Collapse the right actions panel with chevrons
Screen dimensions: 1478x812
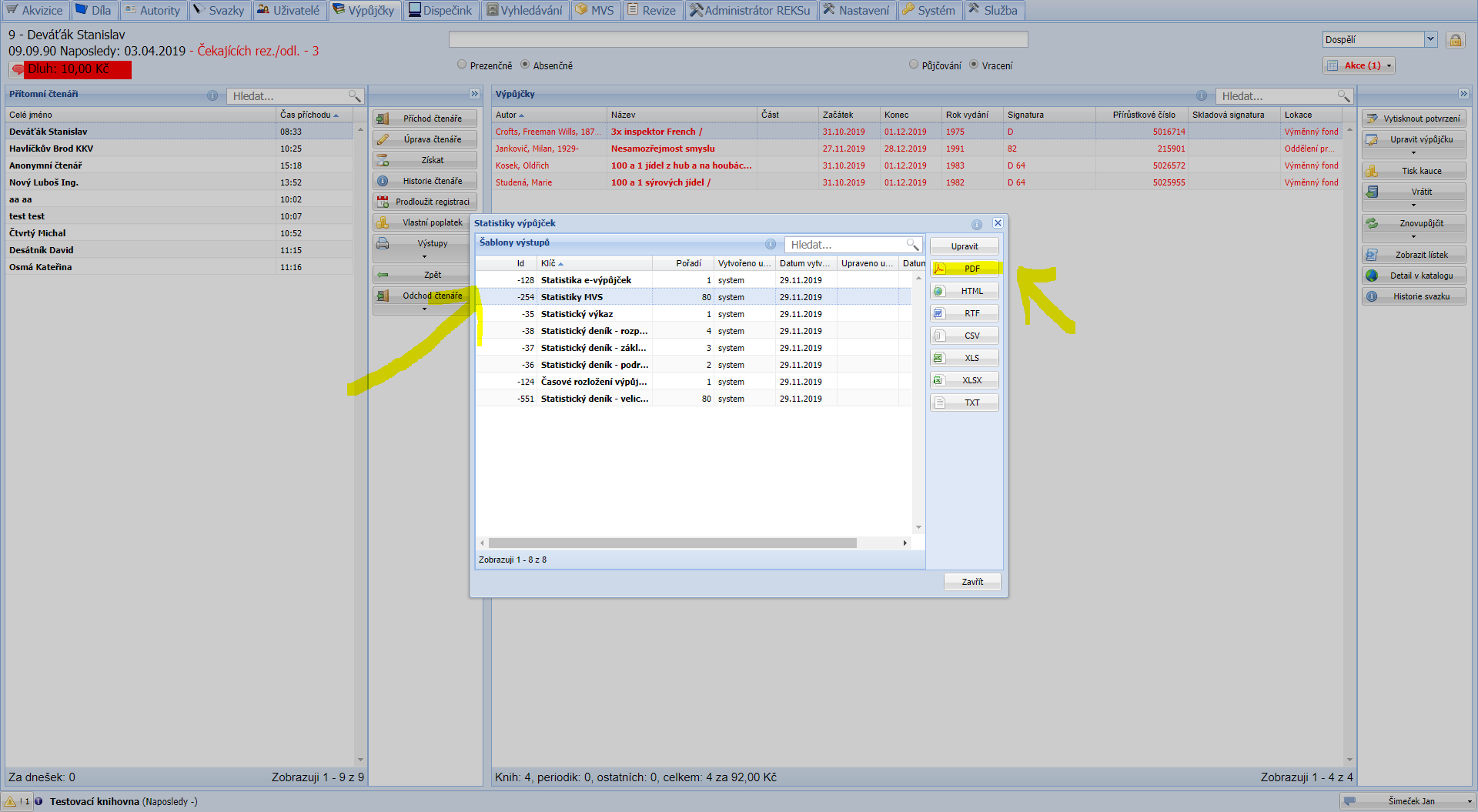coord(1463,94)
